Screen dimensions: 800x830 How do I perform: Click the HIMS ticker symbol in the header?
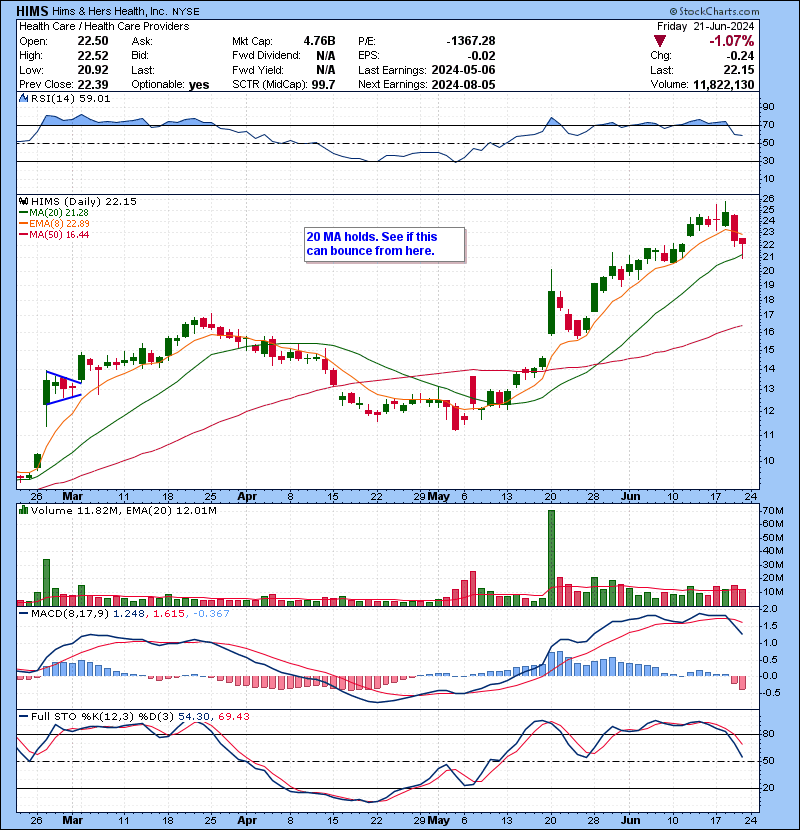click(32, 11)
